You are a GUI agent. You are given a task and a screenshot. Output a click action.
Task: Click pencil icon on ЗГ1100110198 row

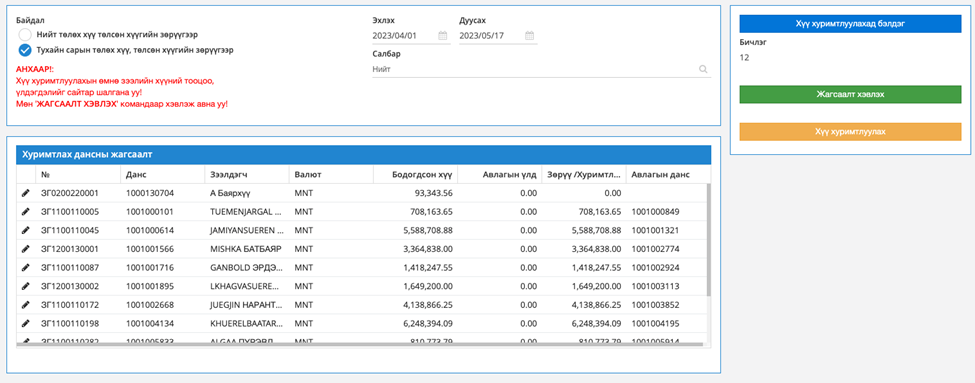click(25, 323)
